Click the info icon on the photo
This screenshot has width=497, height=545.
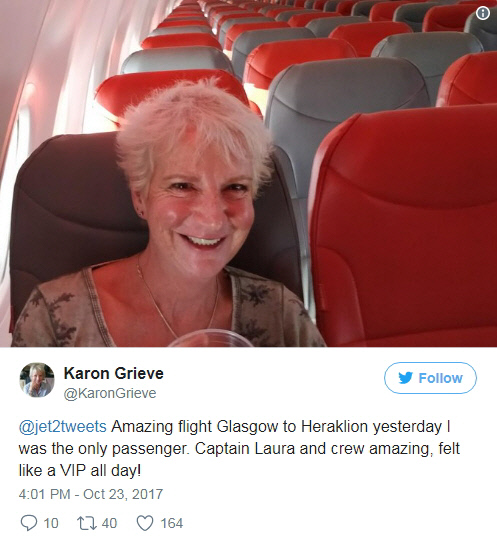click(x=483, y=14)
